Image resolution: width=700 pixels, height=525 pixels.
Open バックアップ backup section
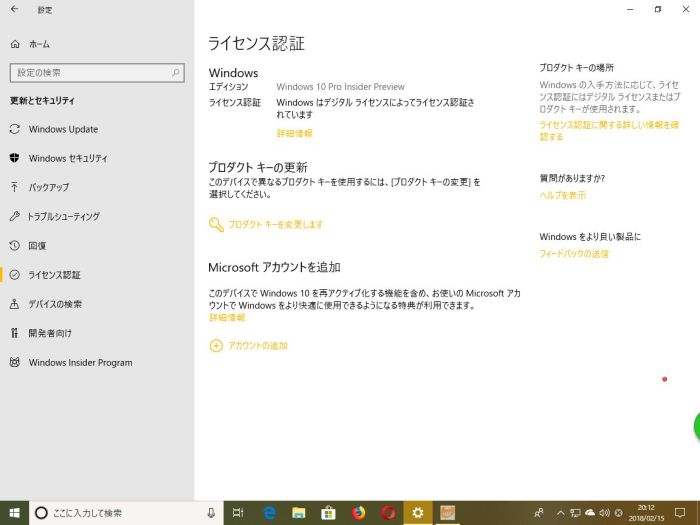pyautogui.click(x=48, y=187)
